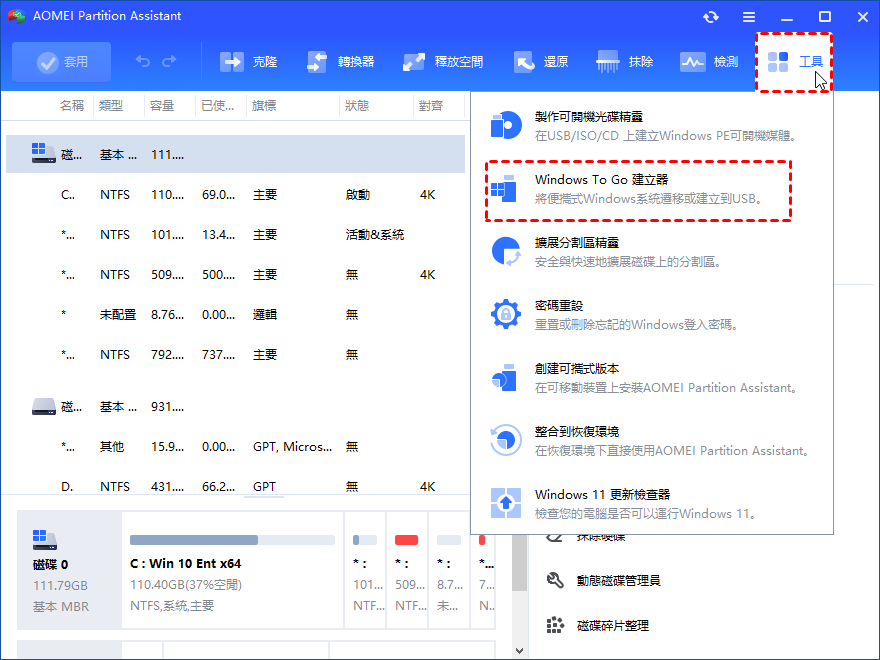
Task: Click the C: usage bar in disk map
Action: [232, 540]
